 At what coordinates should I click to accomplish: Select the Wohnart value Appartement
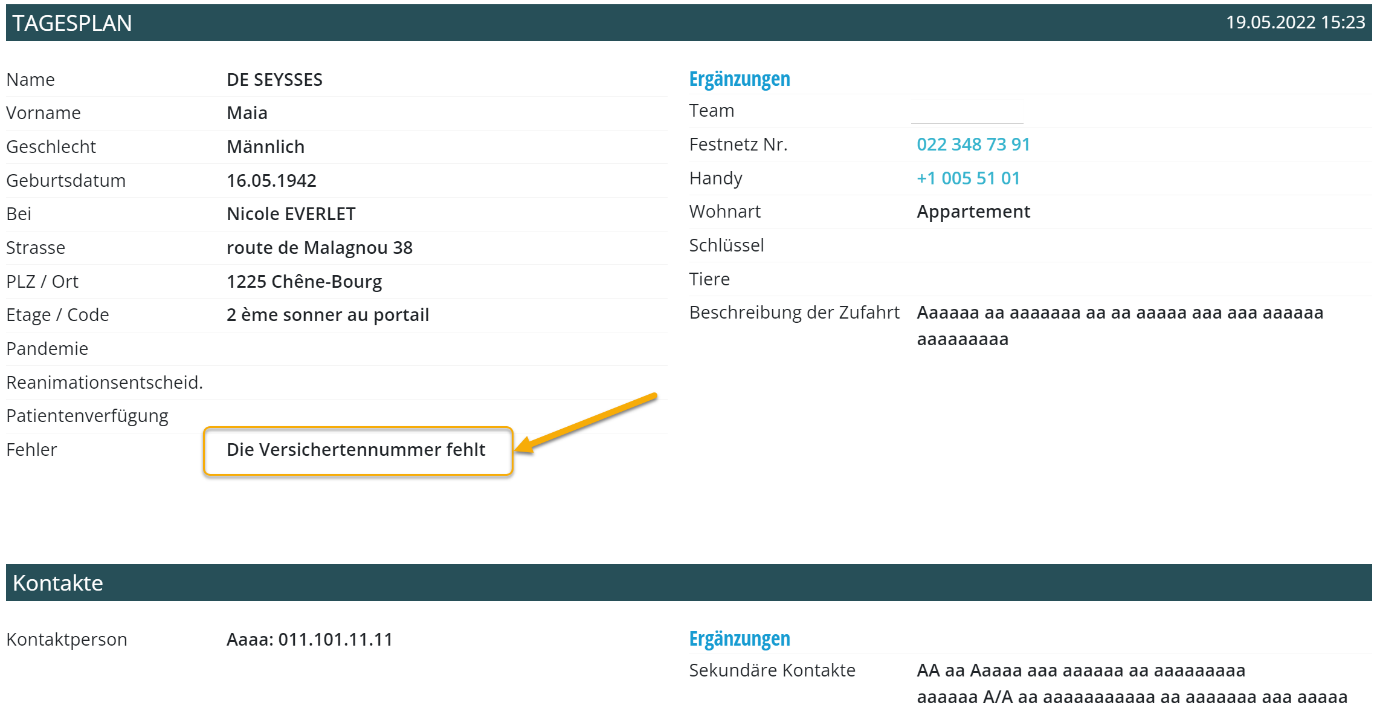click(973, 212)
